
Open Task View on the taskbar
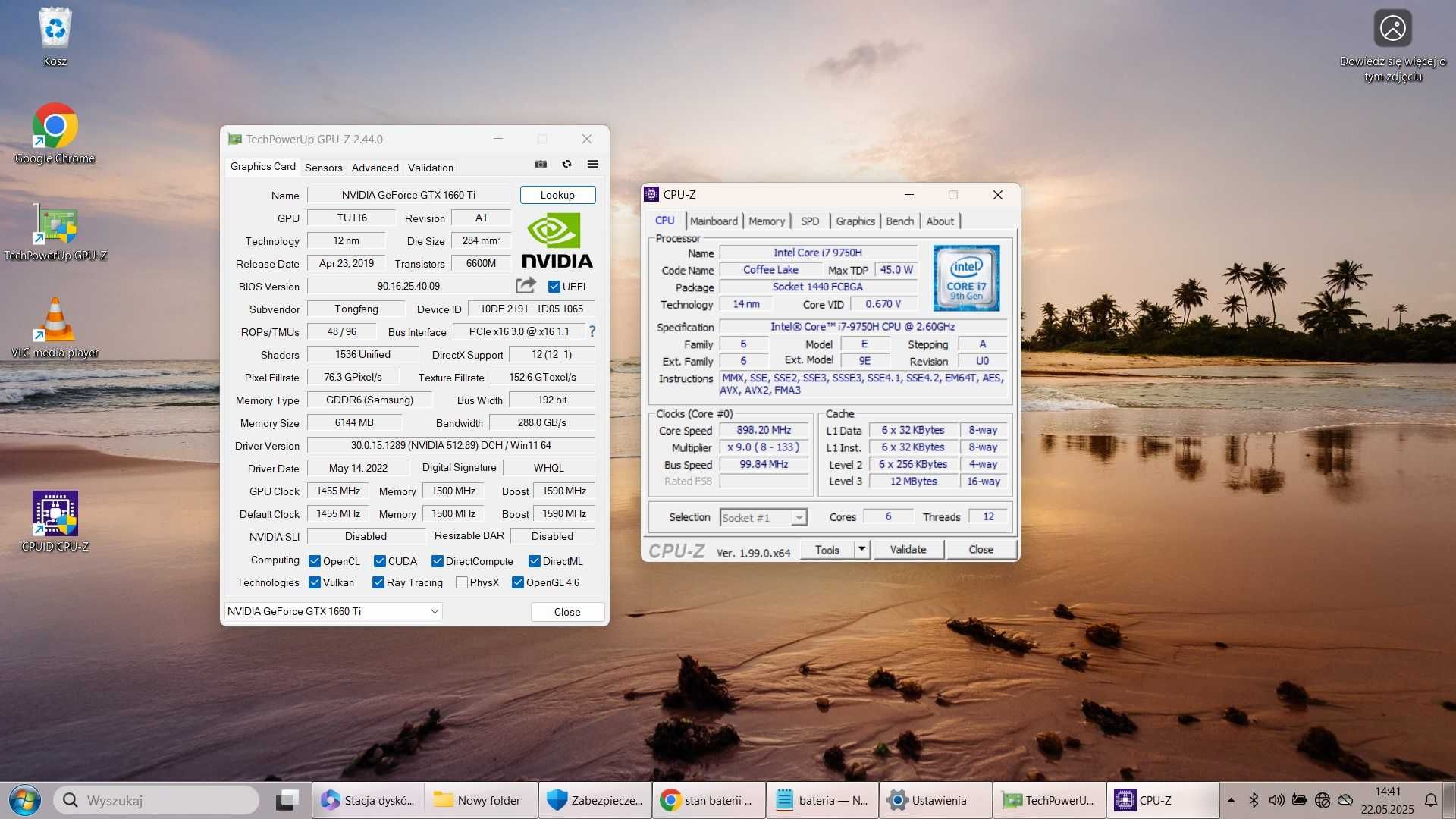coord(287,800)
